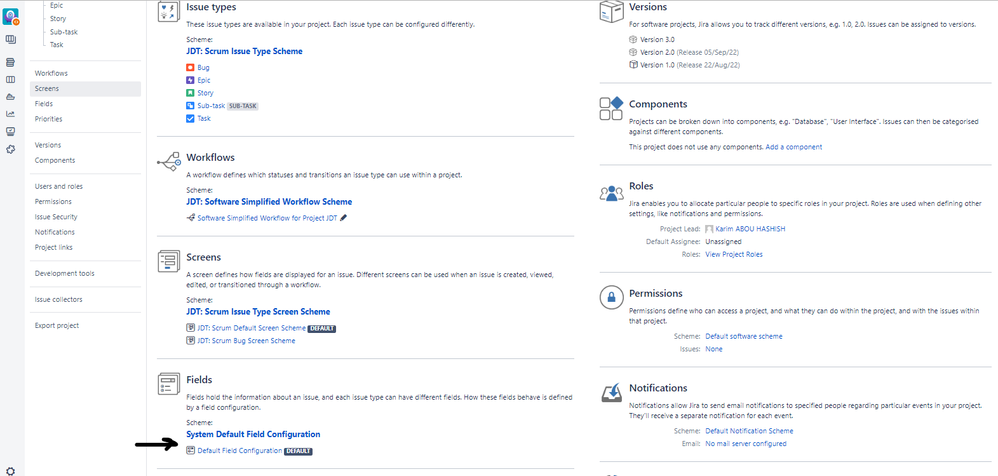The width and height of the screenshot is (998, 476).
Task: Open Default Field Configuration link
Action: tap(239, 451)
